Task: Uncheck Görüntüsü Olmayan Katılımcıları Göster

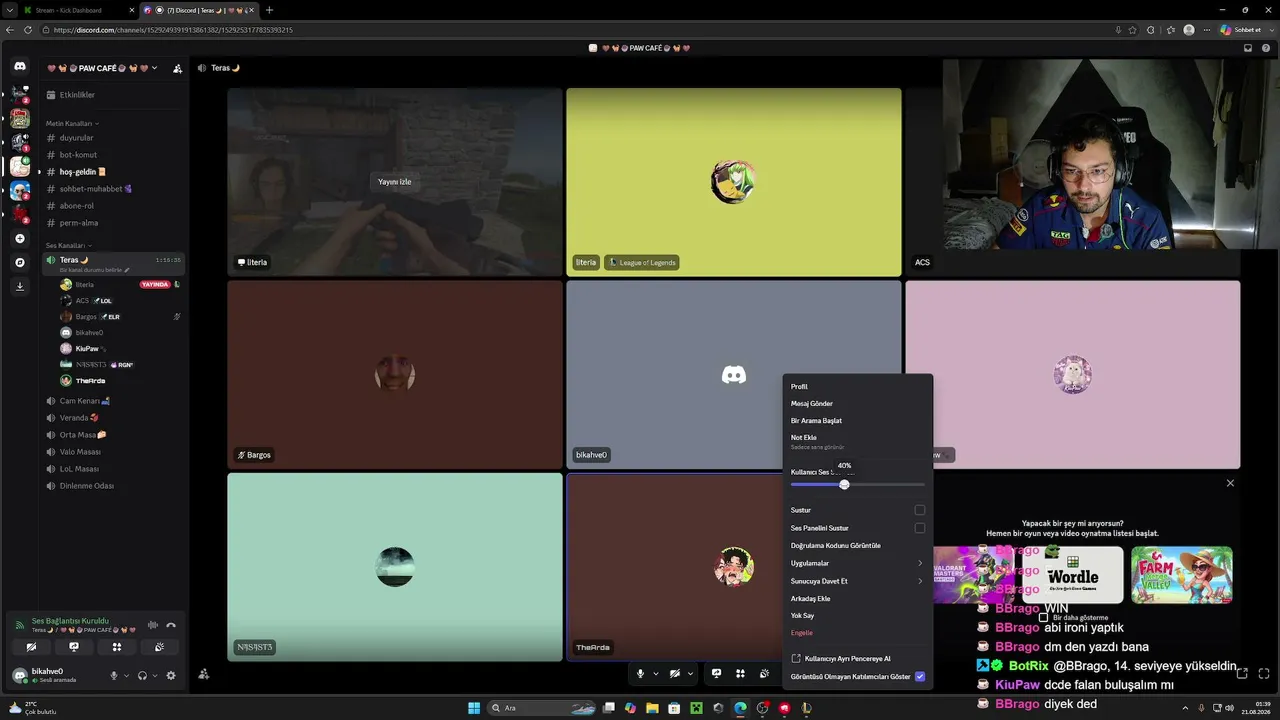Action: (x=920, y=677)
